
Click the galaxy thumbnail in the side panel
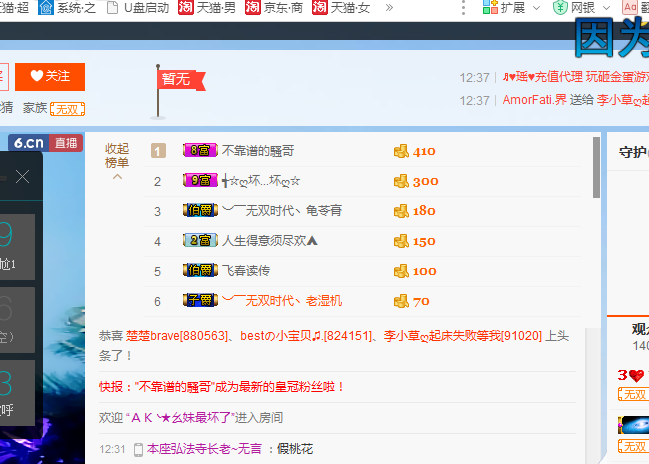click(634, 426)
